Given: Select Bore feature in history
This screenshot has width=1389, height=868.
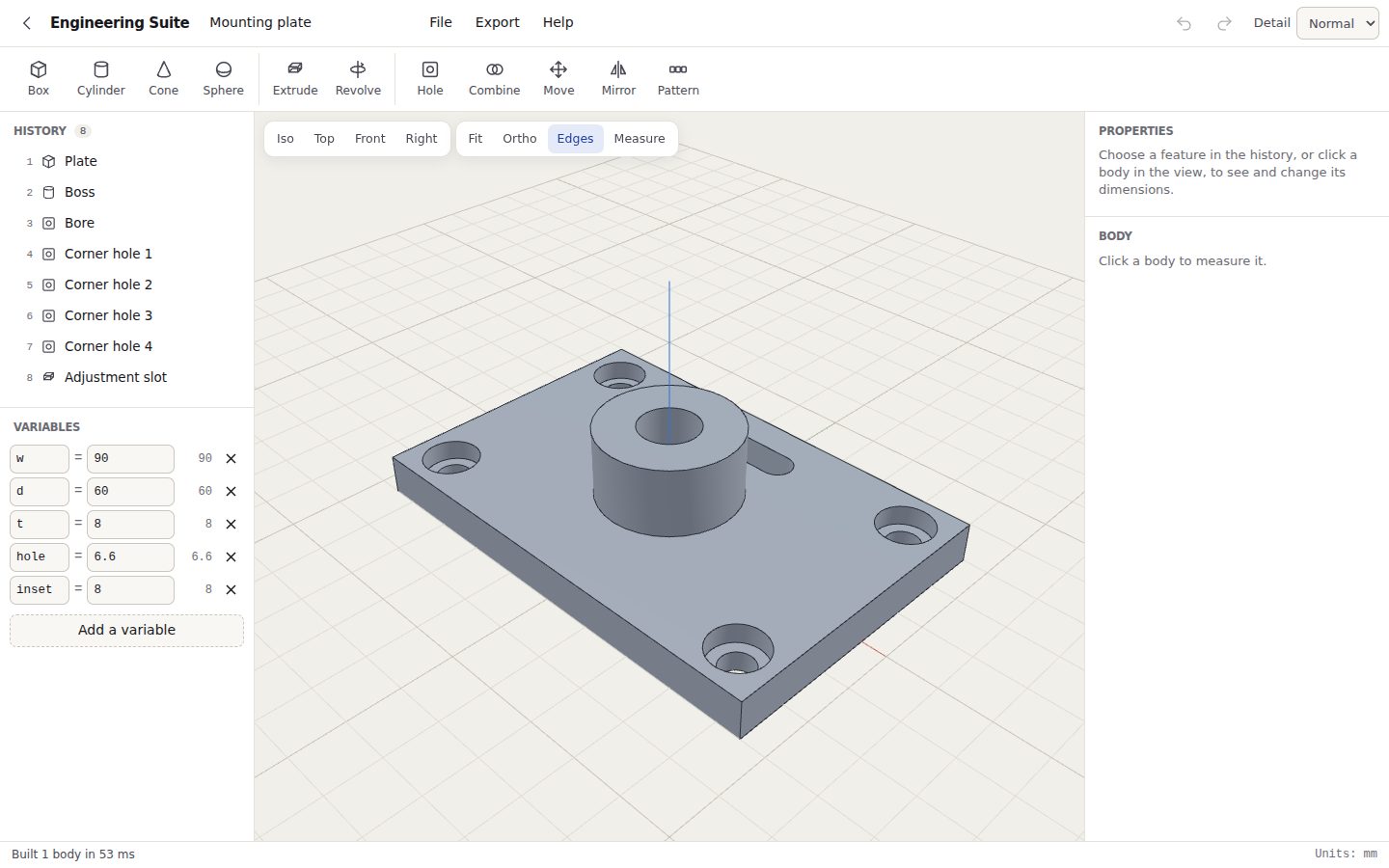Looking at the screenshot, I should pos(126,223).
